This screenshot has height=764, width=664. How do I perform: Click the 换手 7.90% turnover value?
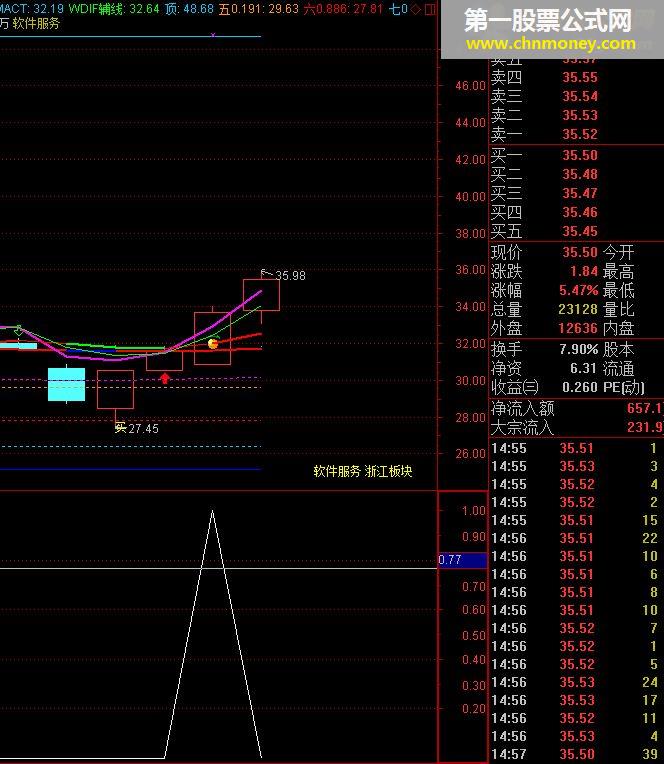[x=578, y=349]
